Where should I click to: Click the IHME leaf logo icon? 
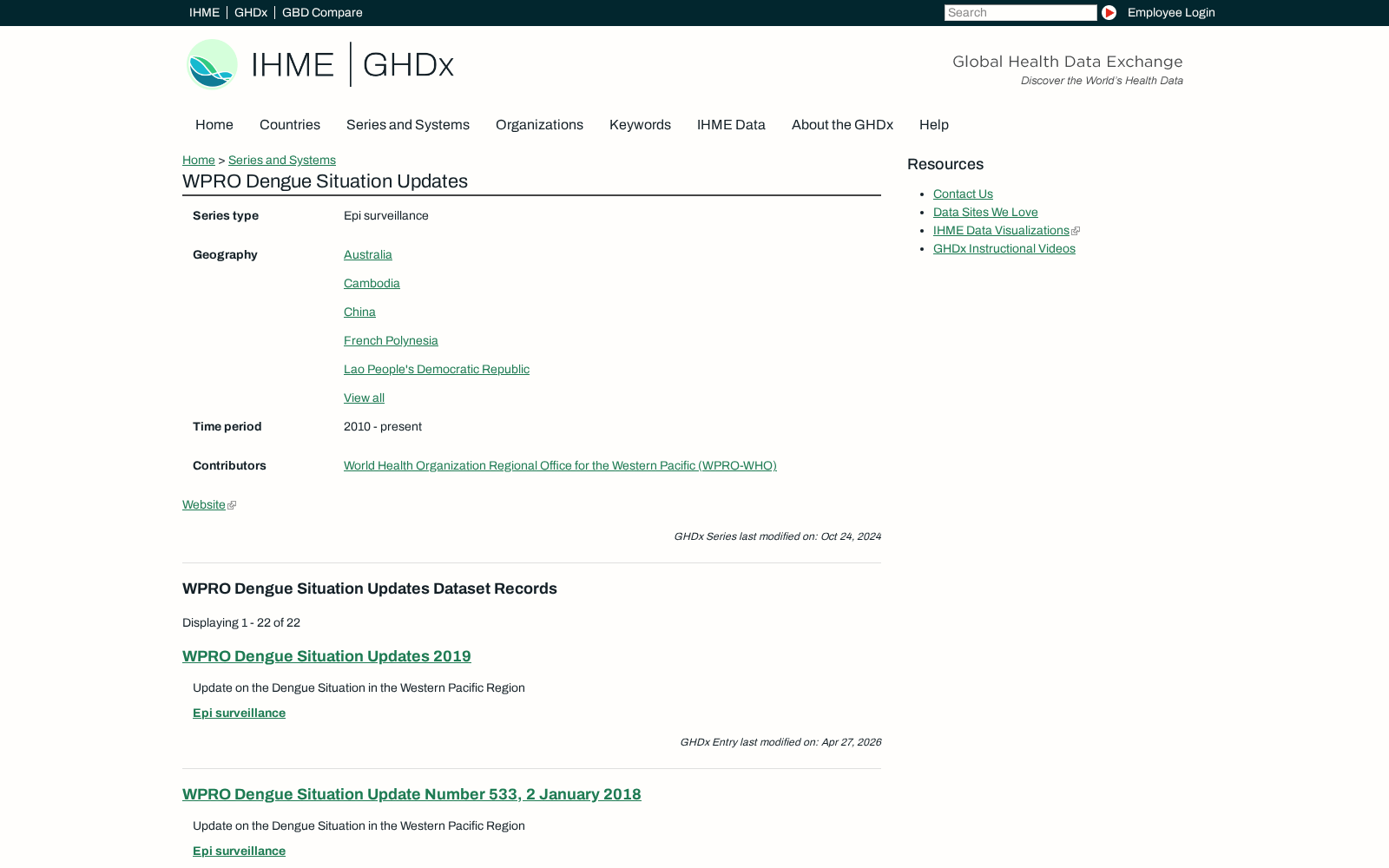[212, 64]
